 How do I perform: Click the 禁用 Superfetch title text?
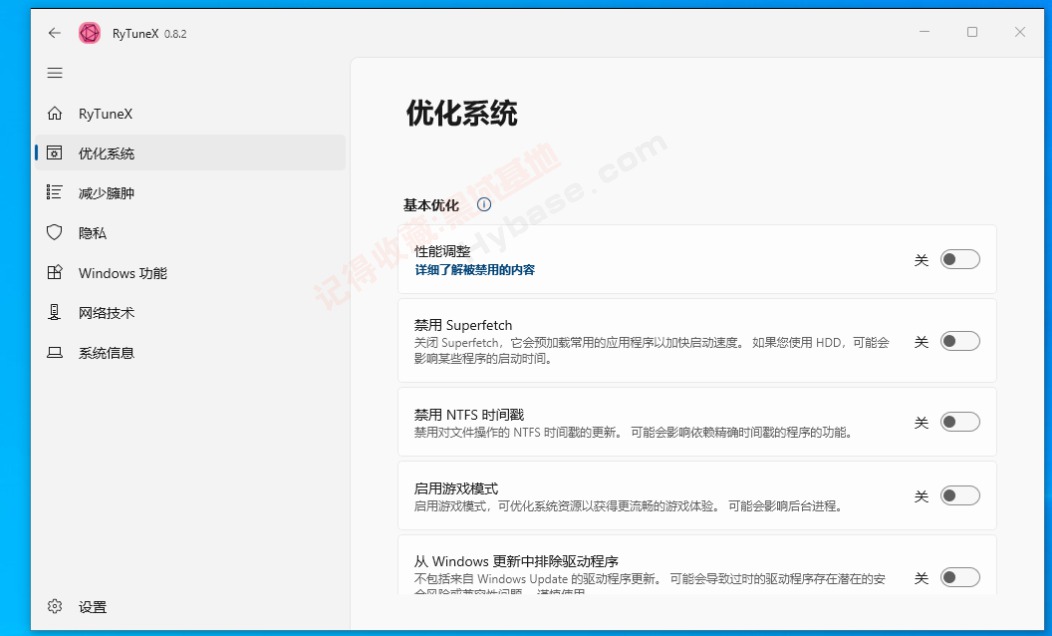click(463, 325)
